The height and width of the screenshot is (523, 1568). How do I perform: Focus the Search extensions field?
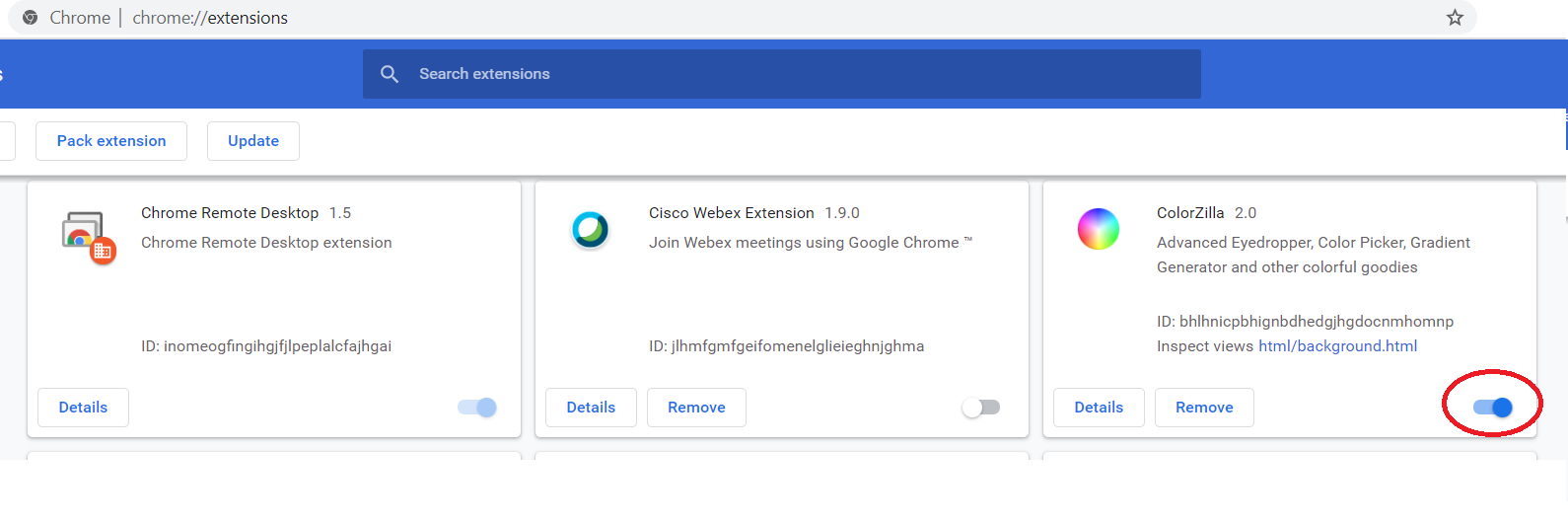[782, 74]
